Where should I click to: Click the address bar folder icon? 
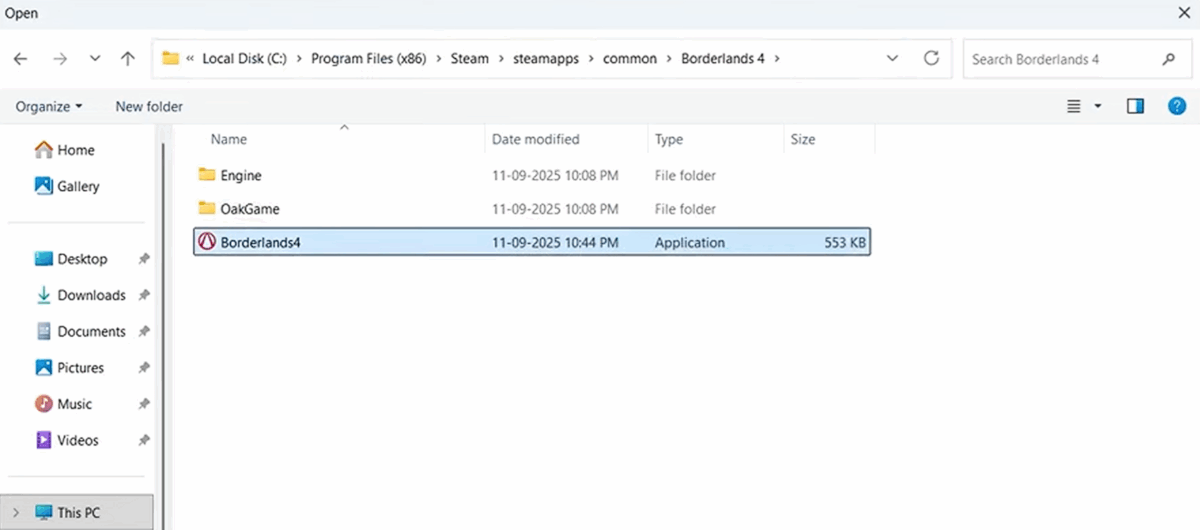[x=170, y=59]
